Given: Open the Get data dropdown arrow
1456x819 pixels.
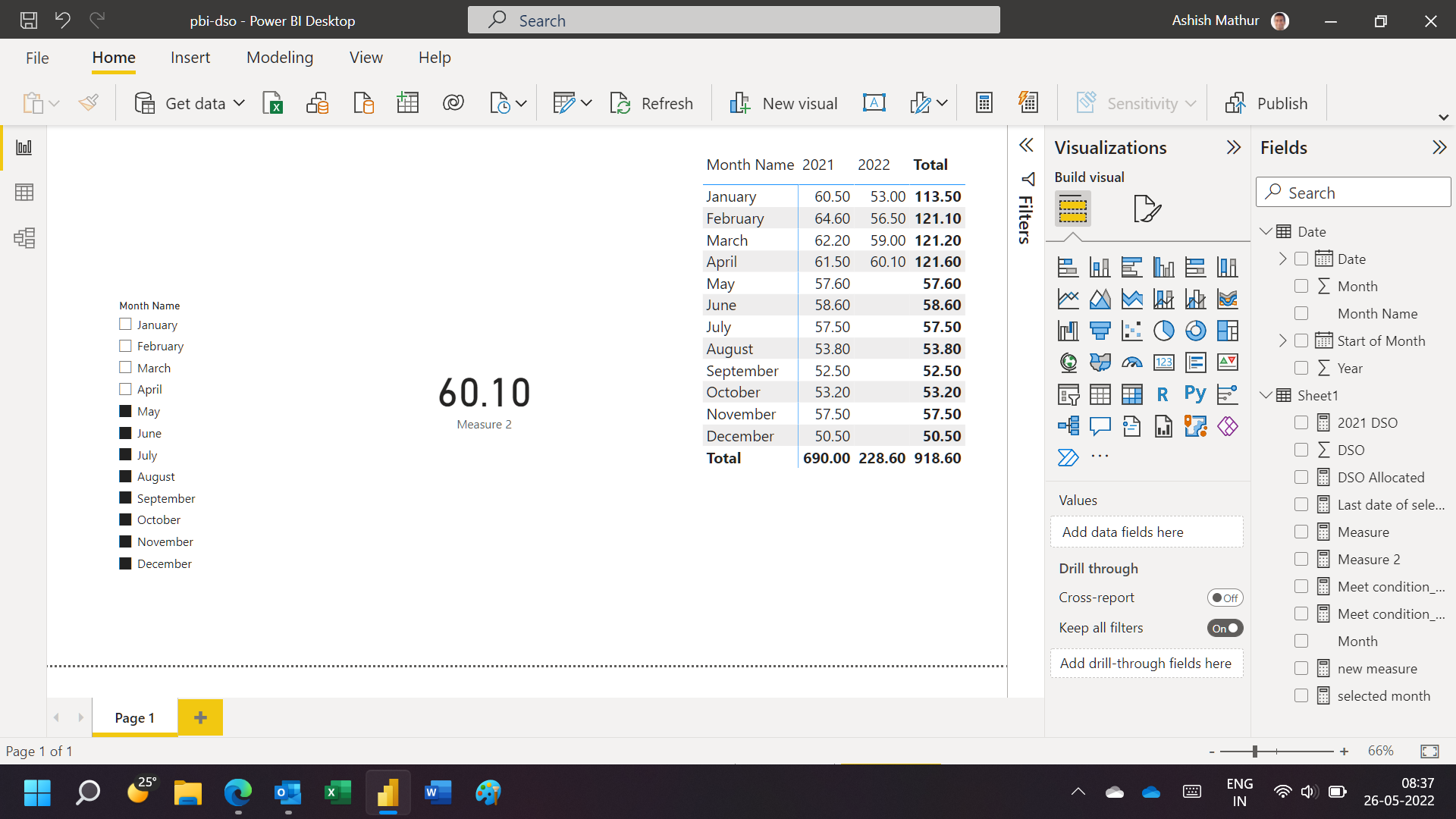Looking at the screenshot, I should pos(239,103).
